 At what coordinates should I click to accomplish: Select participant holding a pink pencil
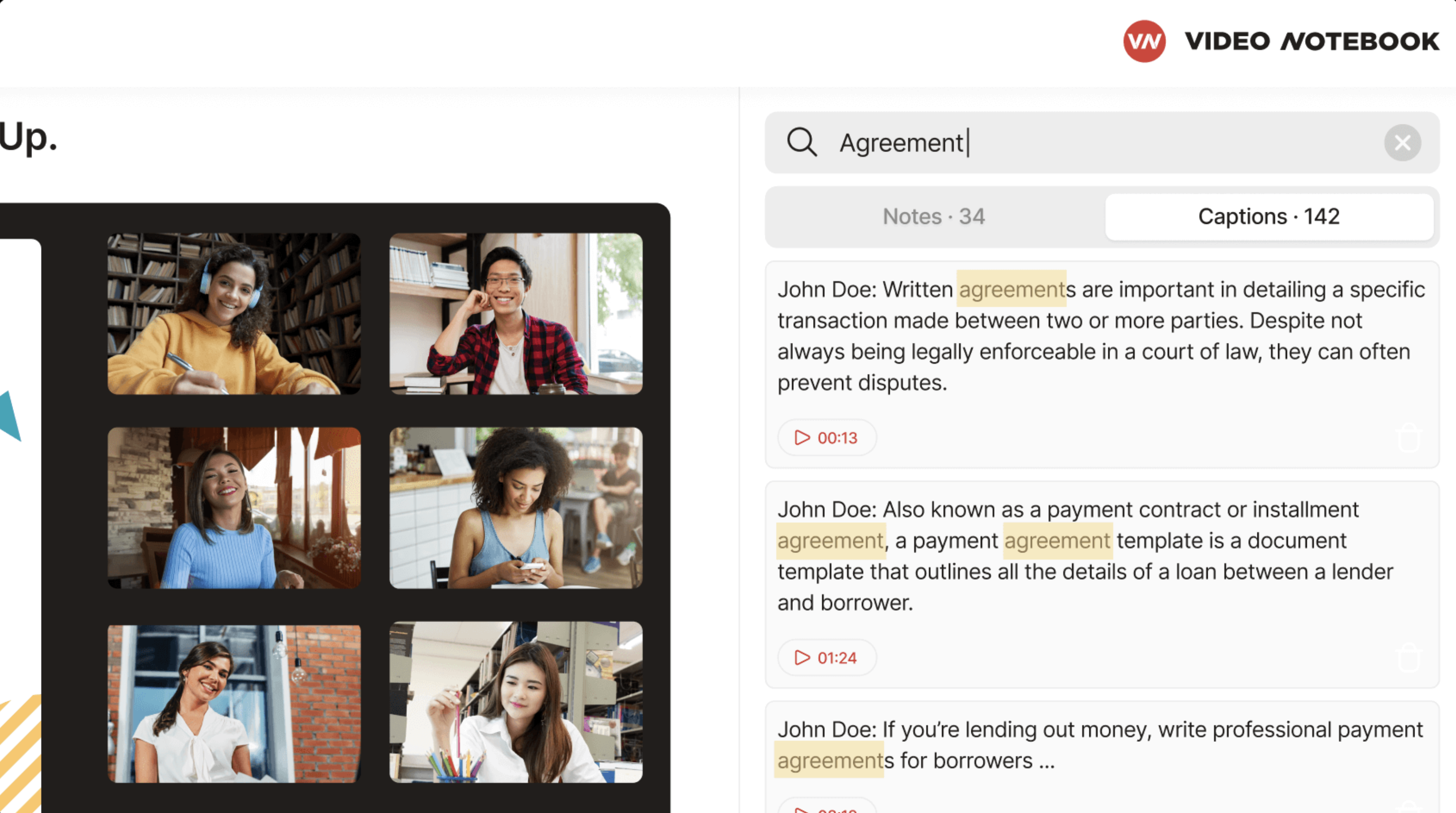coord(515,702)
